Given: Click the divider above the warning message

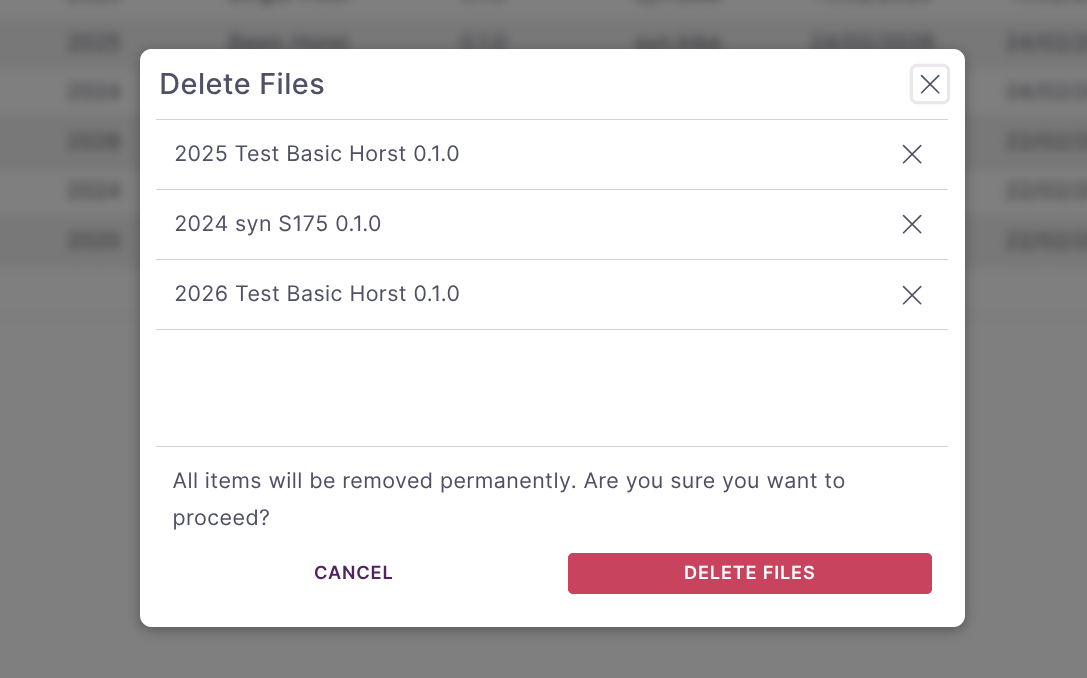Looking at the screenshot, I should click(x=550, y=447).
